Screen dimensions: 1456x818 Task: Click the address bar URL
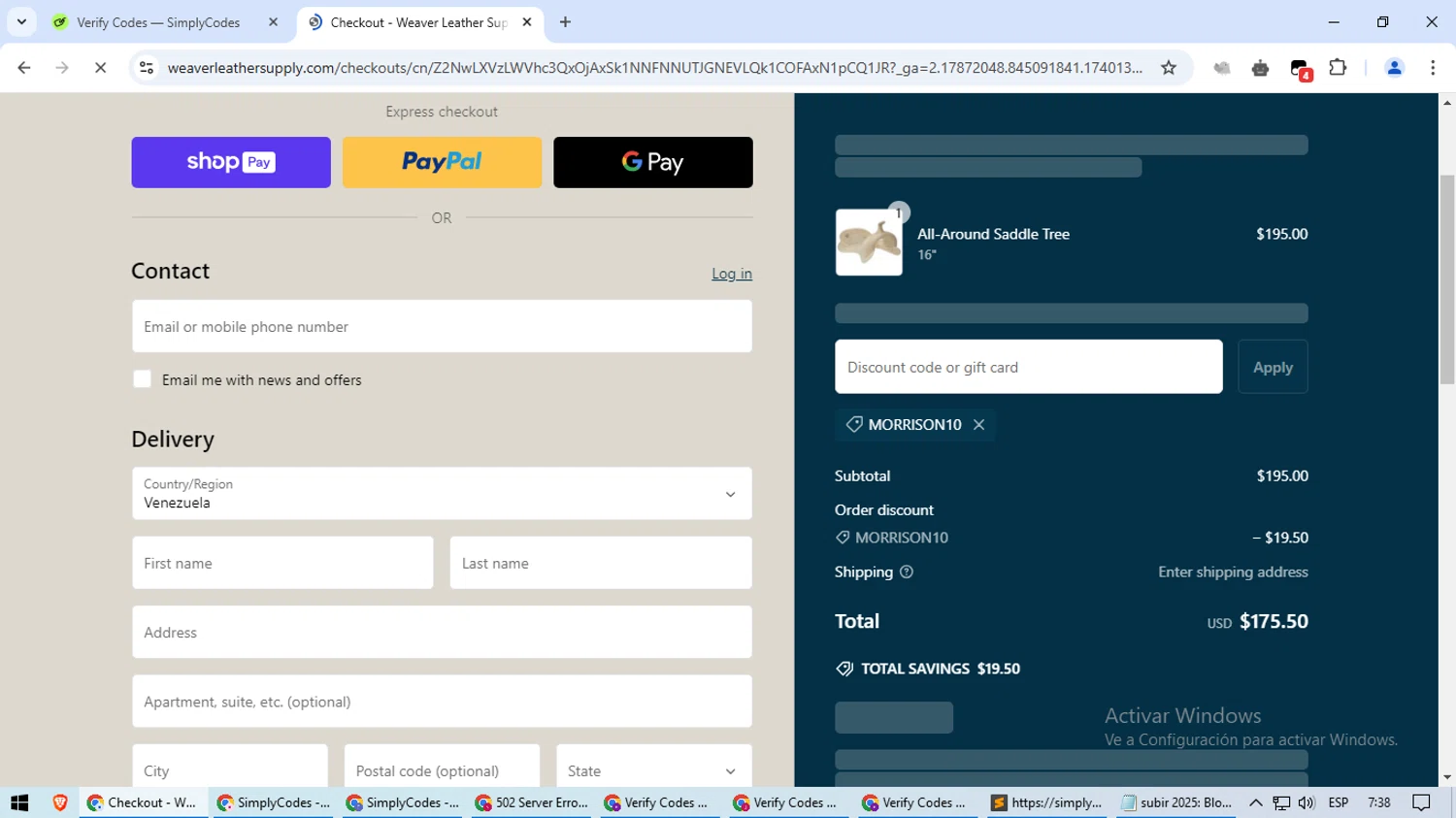pos(655,68)
